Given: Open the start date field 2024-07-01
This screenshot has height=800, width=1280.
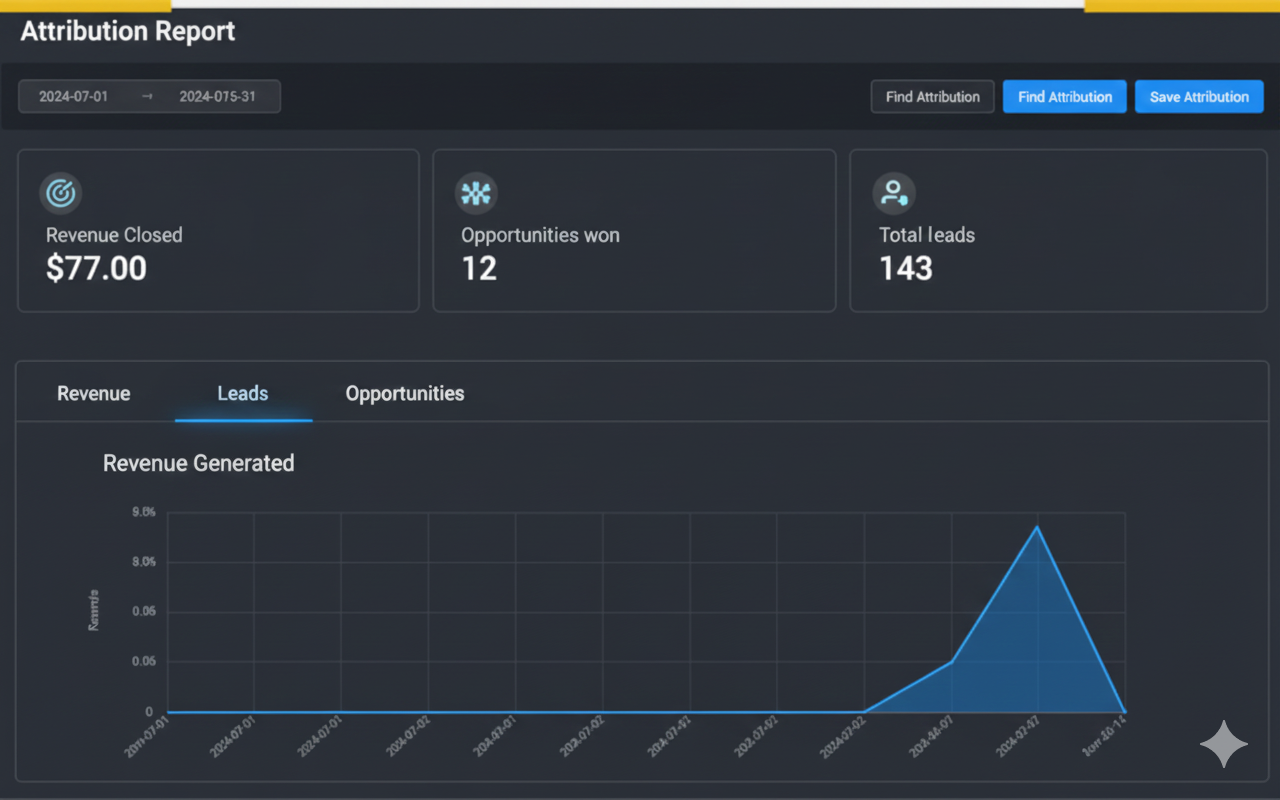Looking at the screenshot, I should (74, 97).
